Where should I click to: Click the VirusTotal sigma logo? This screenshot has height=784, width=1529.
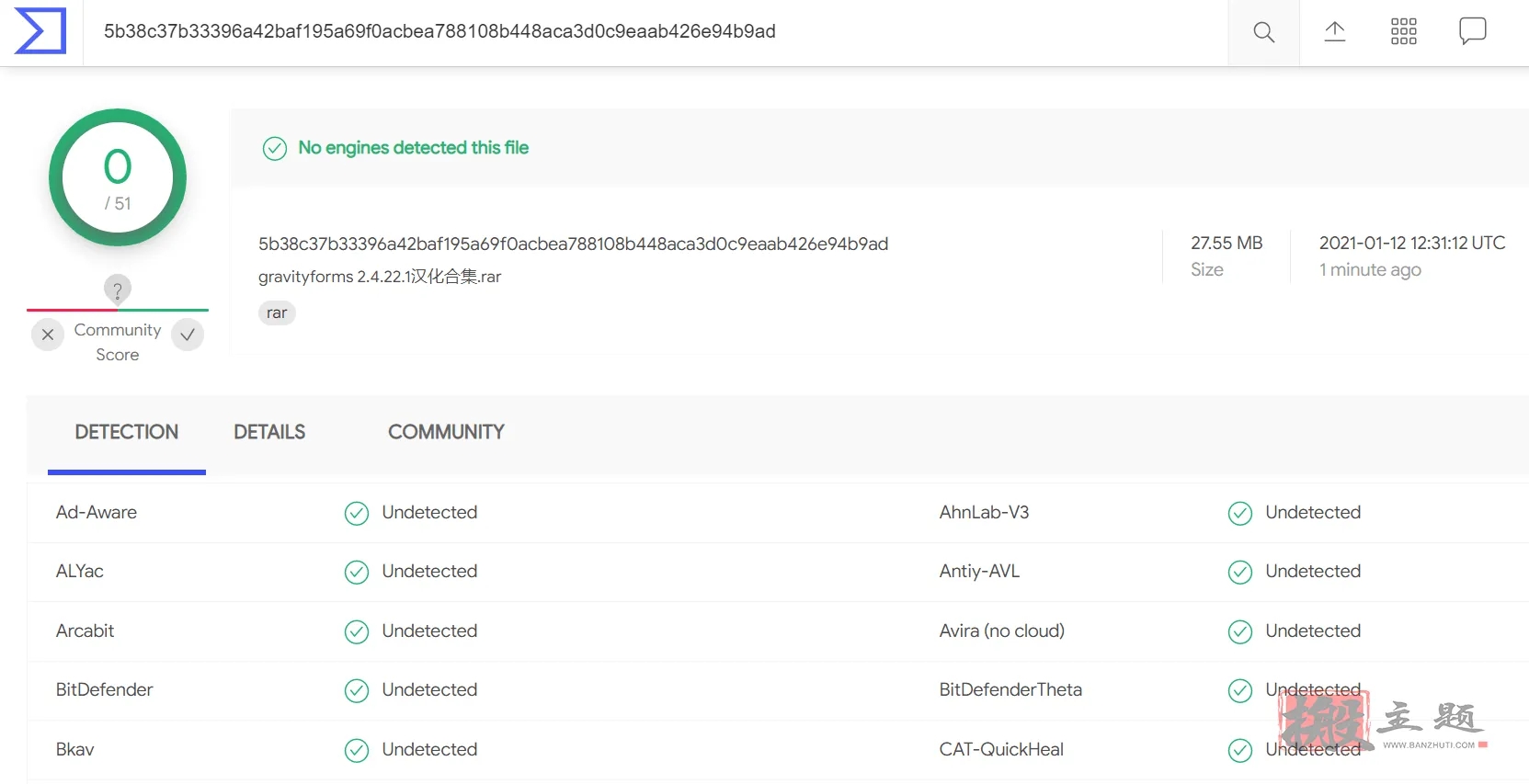[x=40, y=31]
